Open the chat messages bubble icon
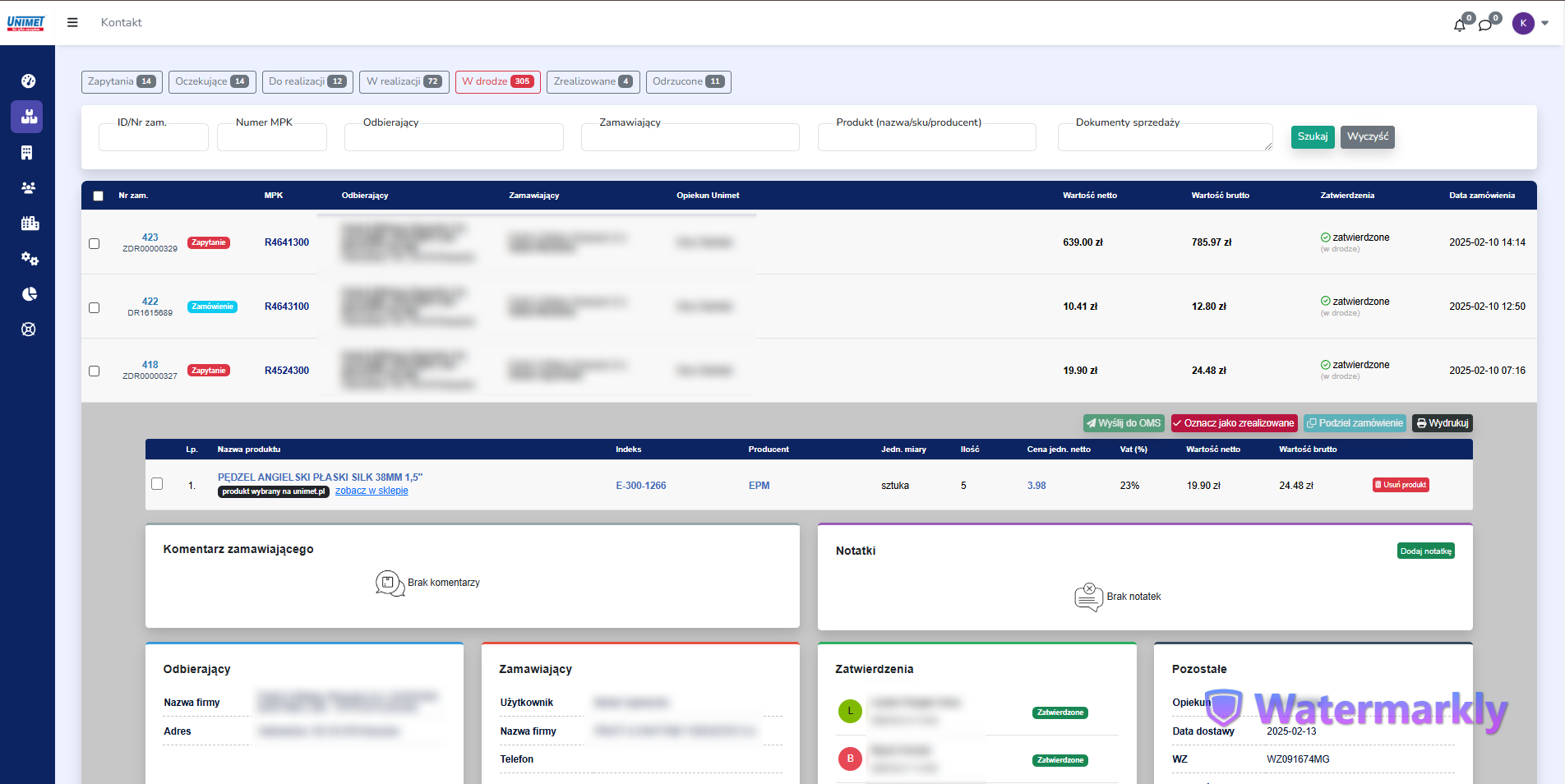The image size is (1565, 784). [x=1485, y=25]
